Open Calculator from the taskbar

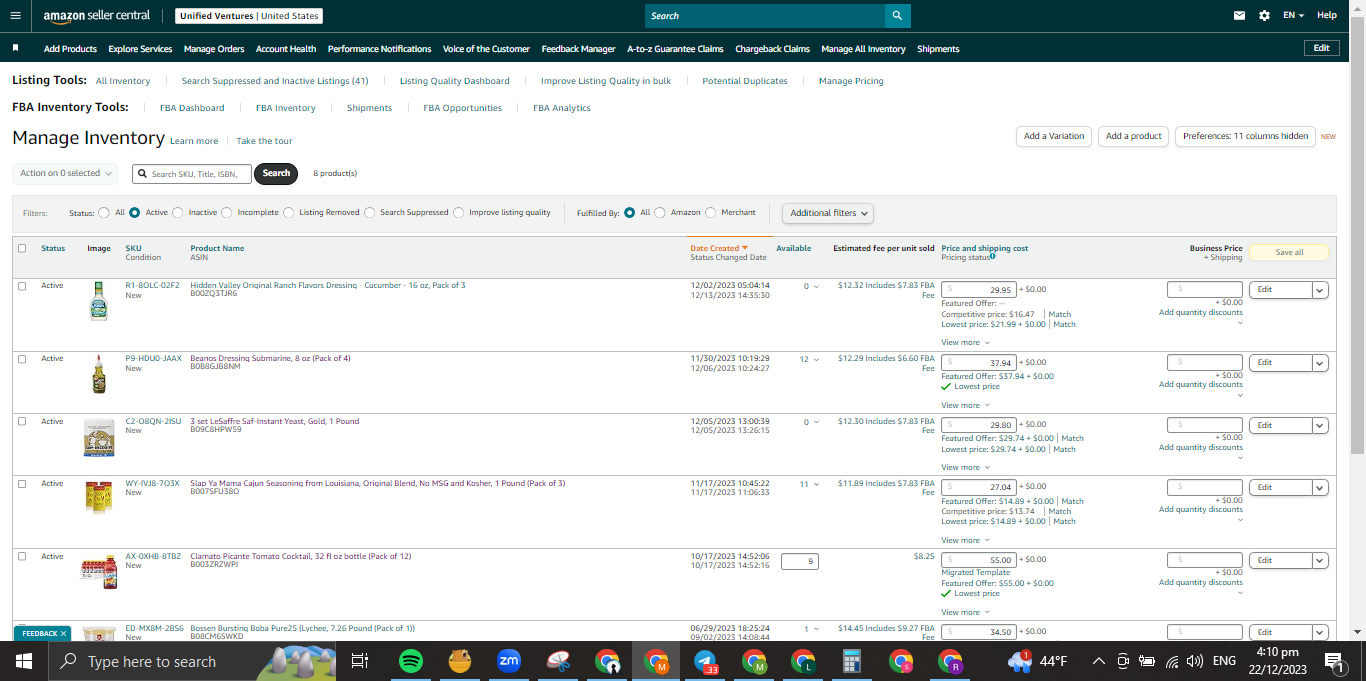coord(852,661)
